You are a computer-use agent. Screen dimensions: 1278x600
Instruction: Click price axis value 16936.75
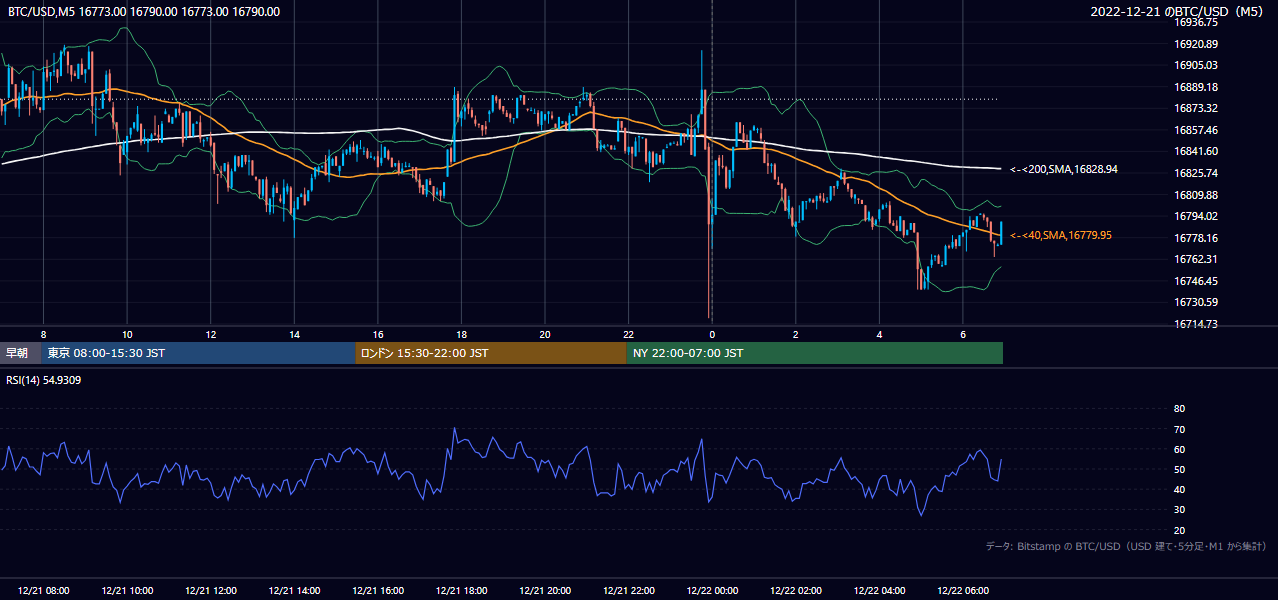coord(1196,22)
